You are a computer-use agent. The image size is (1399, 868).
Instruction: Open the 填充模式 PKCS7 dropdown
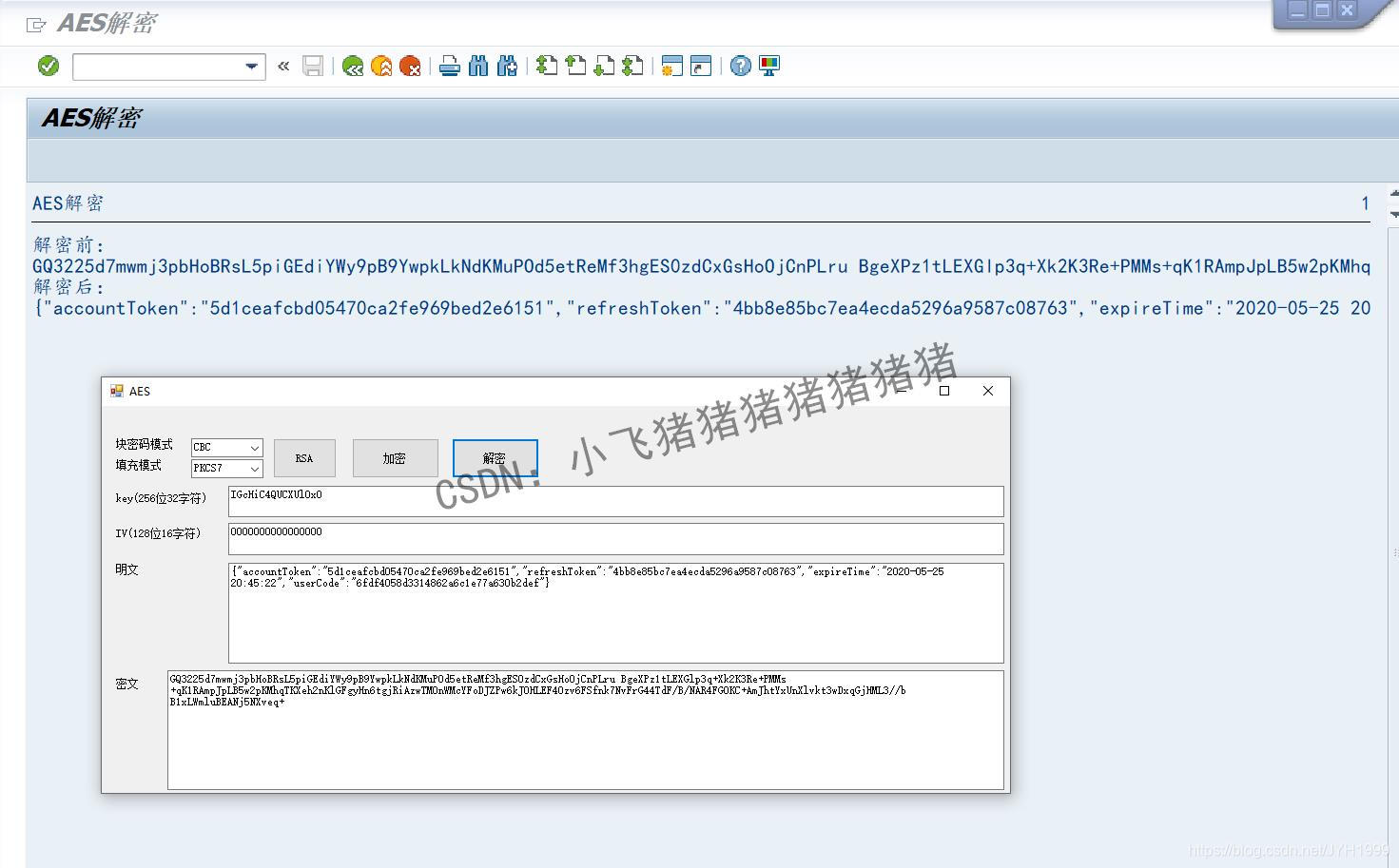255,468
